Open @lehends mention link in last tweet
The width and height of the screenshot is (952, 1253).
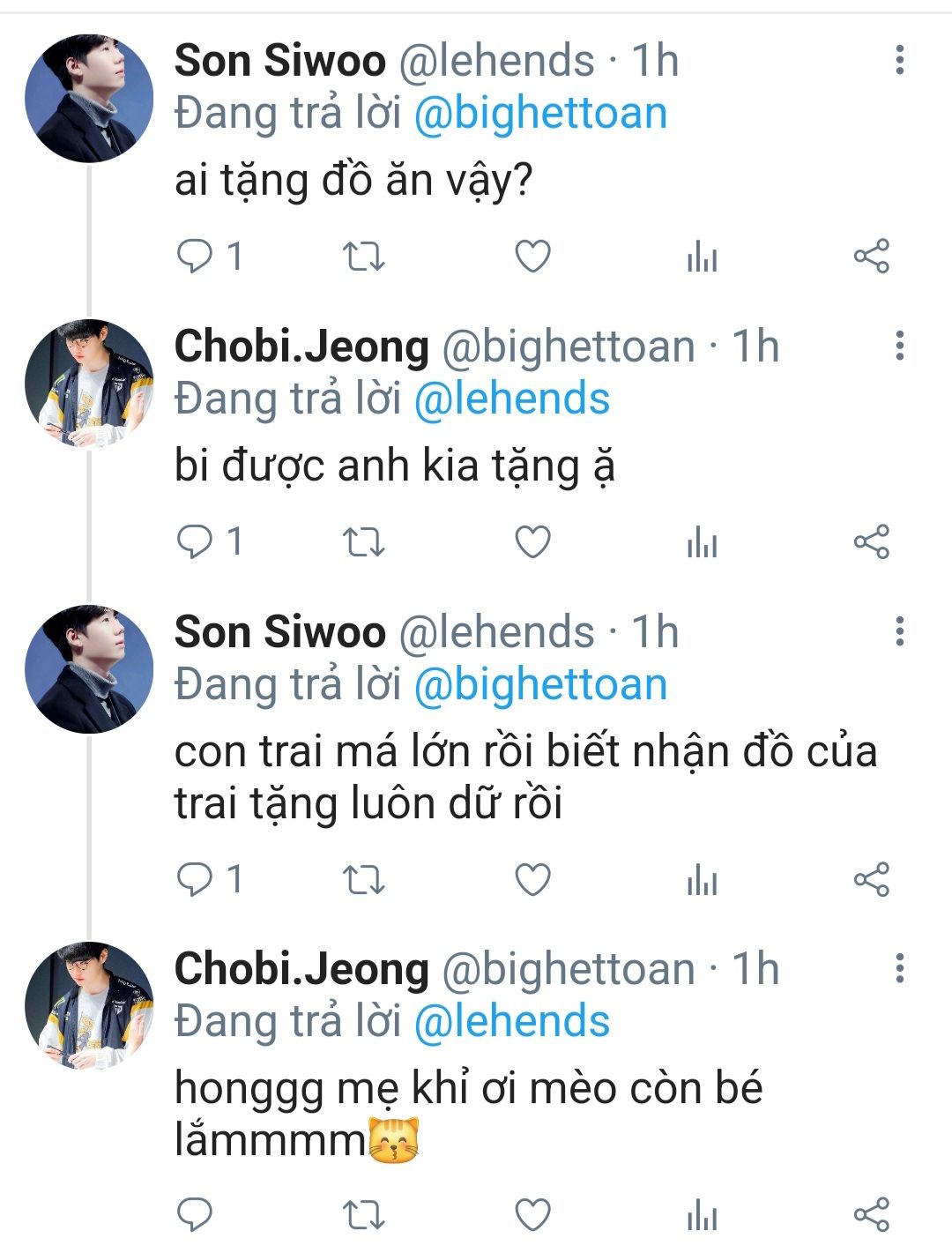[x=511, y=1022]
